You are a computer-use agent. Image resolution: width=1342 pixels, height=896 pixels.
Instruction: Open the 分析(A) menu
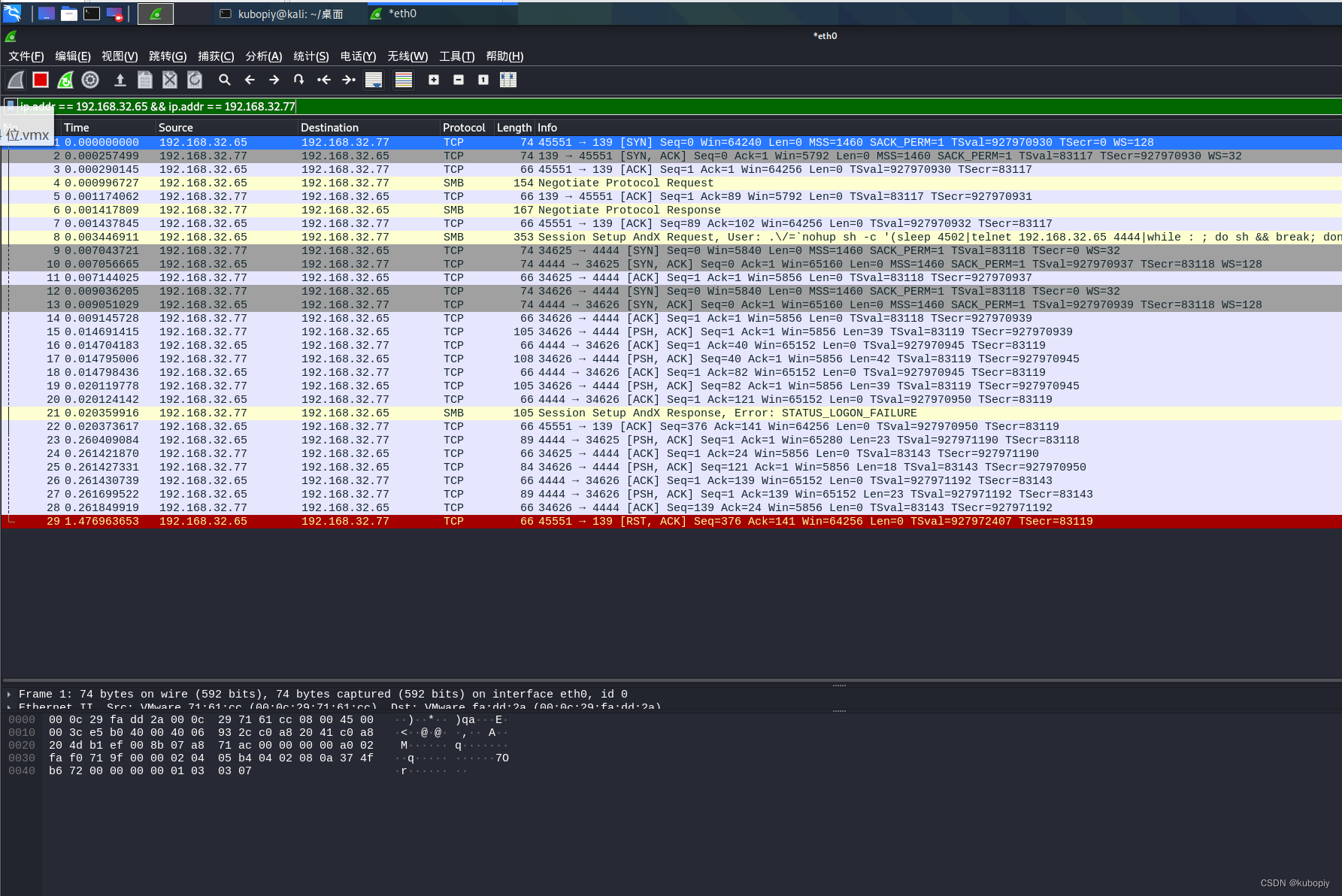click(264, 56)
